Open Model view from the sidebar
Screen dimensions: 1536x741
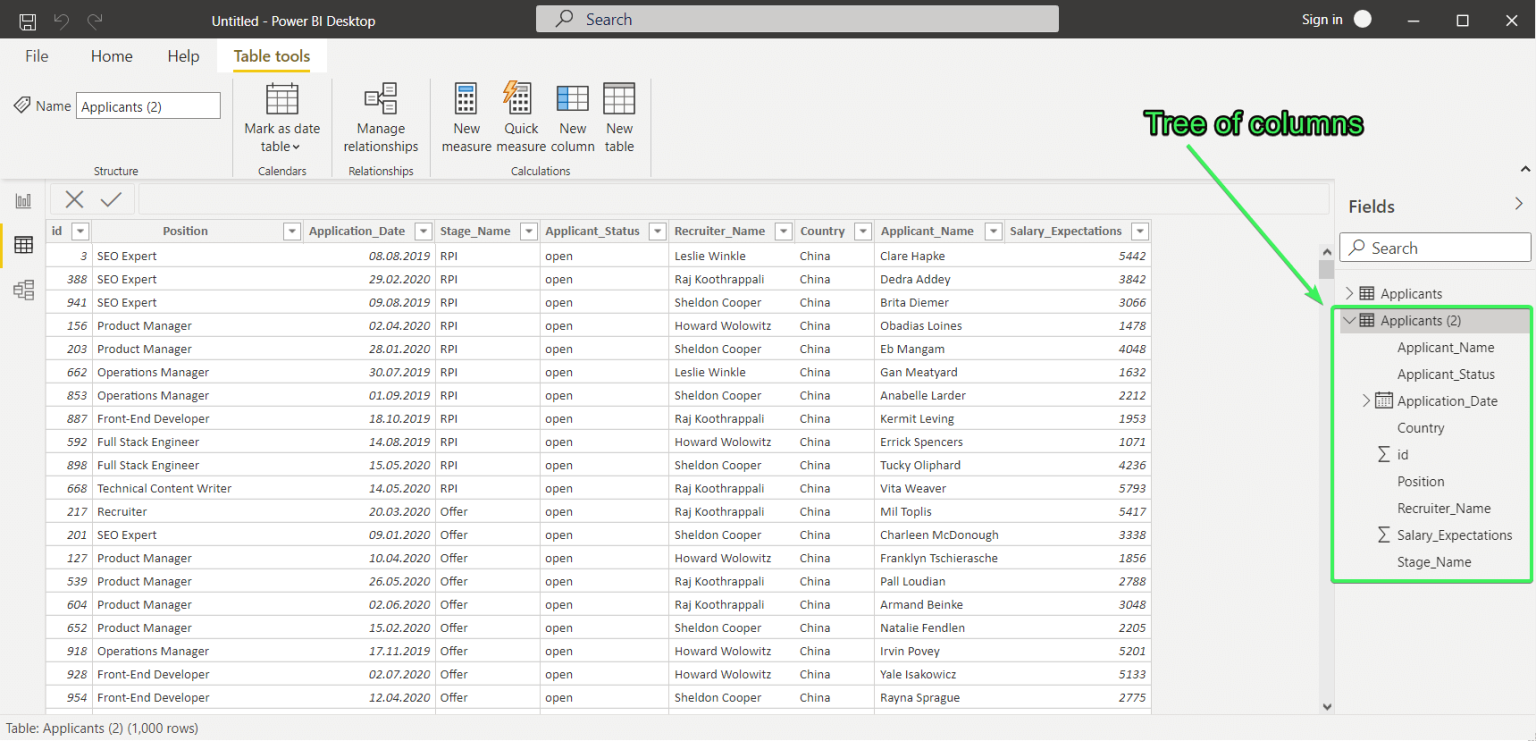(22, 290)
